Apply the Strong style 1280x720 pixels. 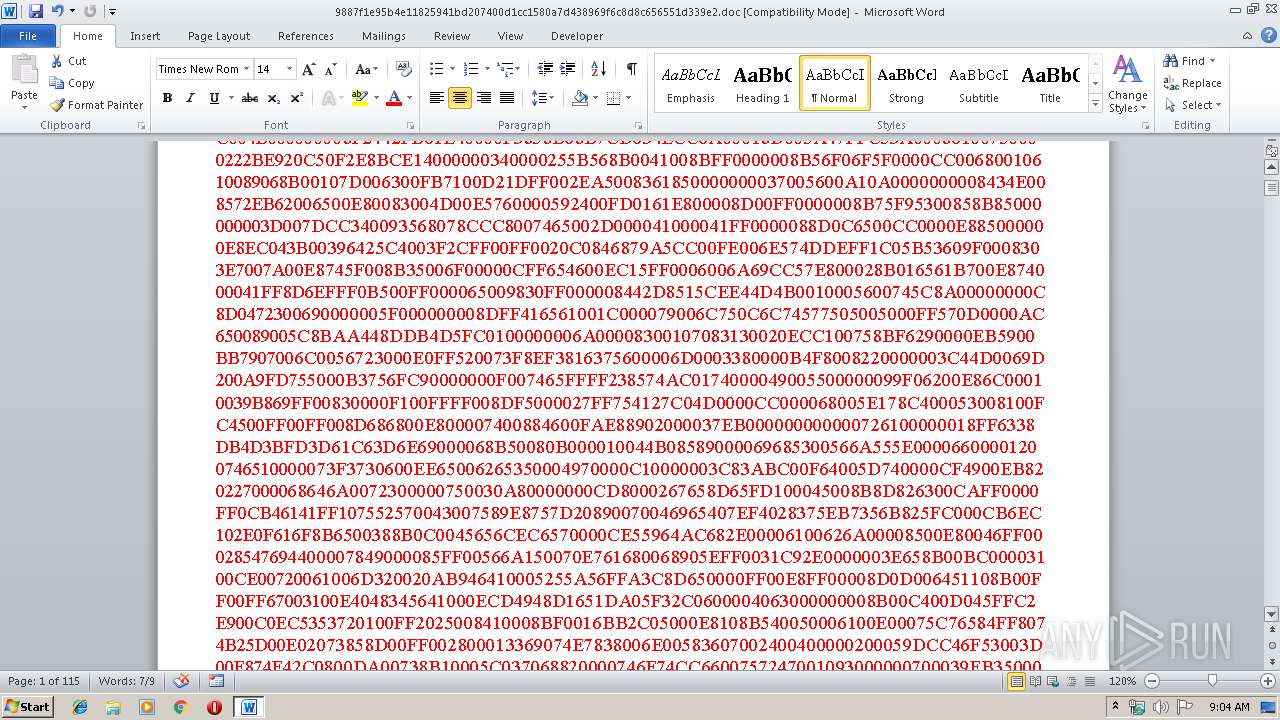click(906, 83)
